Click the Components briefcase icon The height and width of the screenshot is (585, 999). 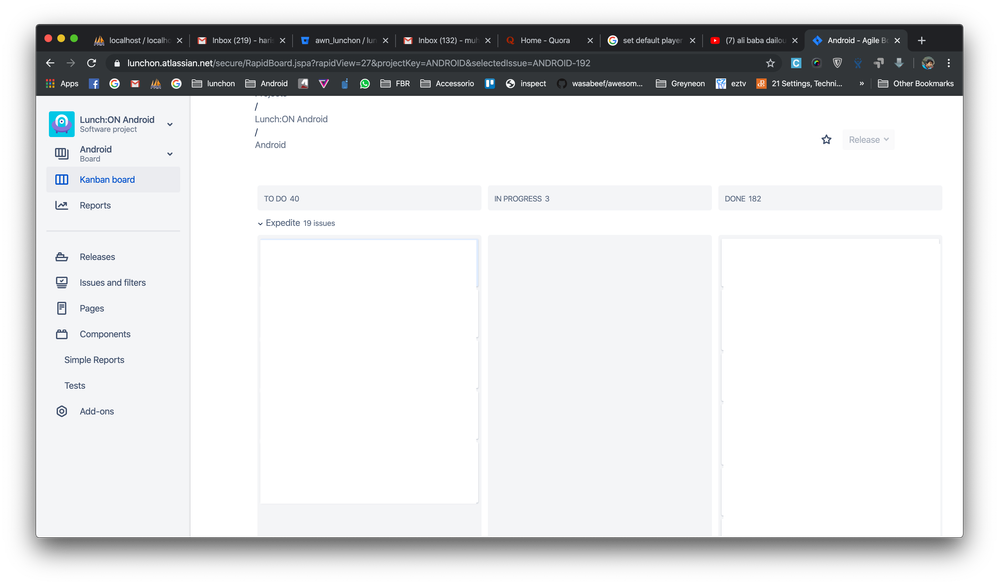point(62,334)
